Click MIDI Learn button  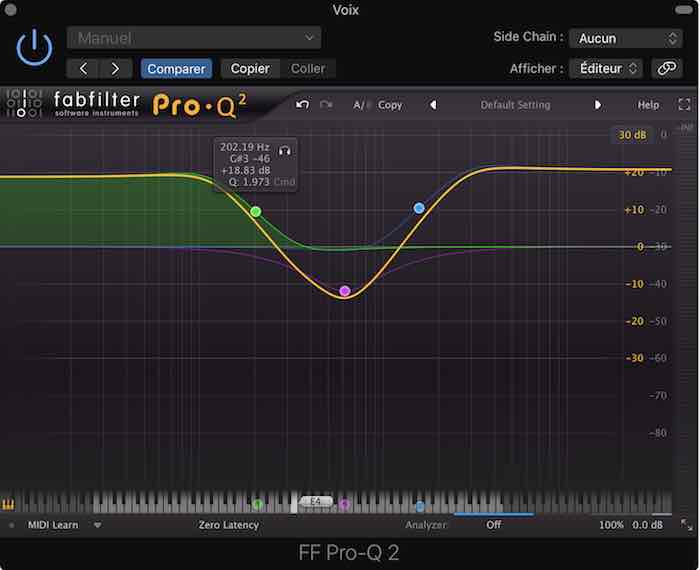point(53,525)
